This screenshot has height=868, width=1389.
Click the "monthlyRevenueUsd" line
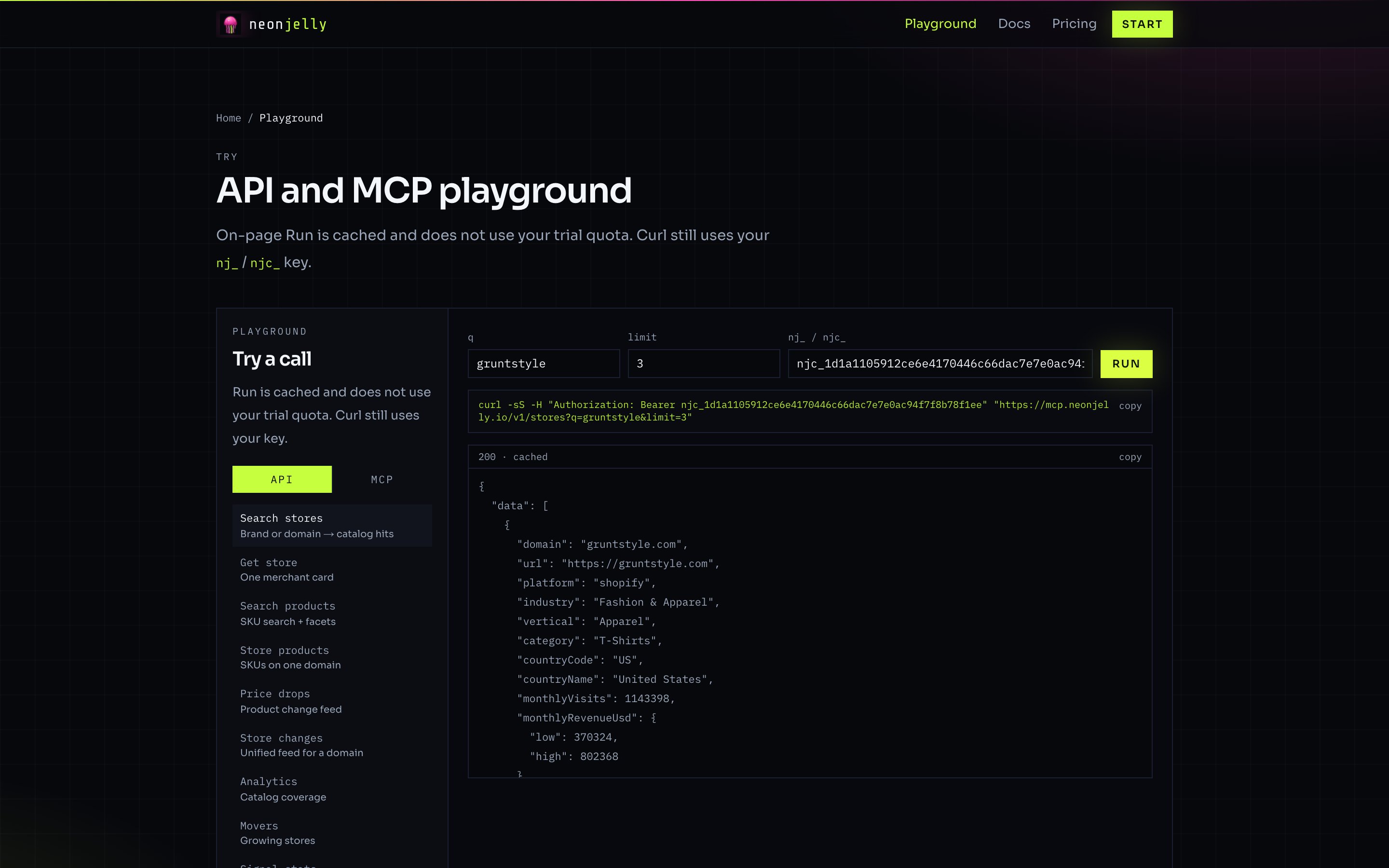tap(586, 718)
